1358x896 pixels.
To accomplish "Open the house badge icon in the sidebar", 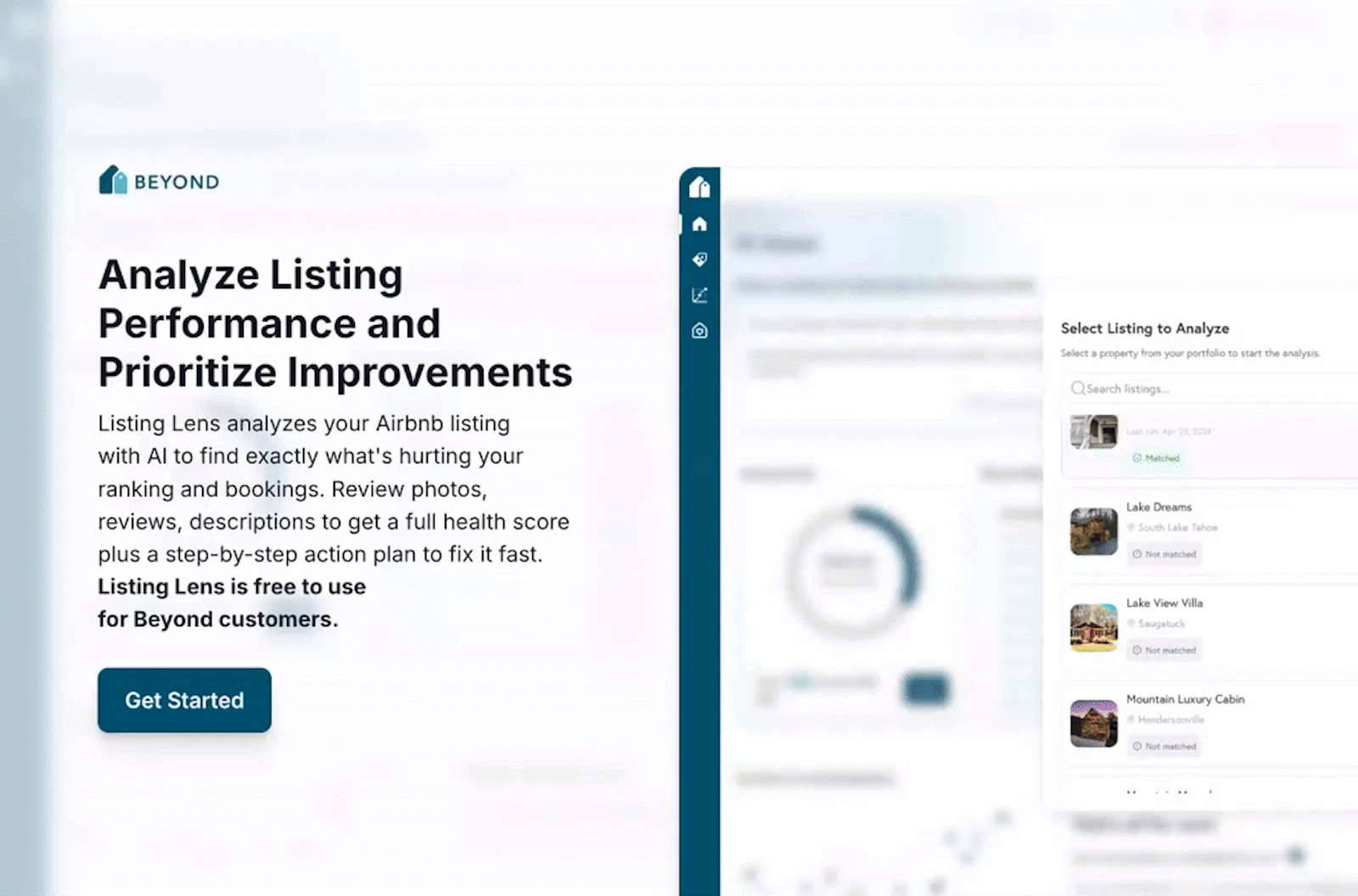I will coord(699,331).
